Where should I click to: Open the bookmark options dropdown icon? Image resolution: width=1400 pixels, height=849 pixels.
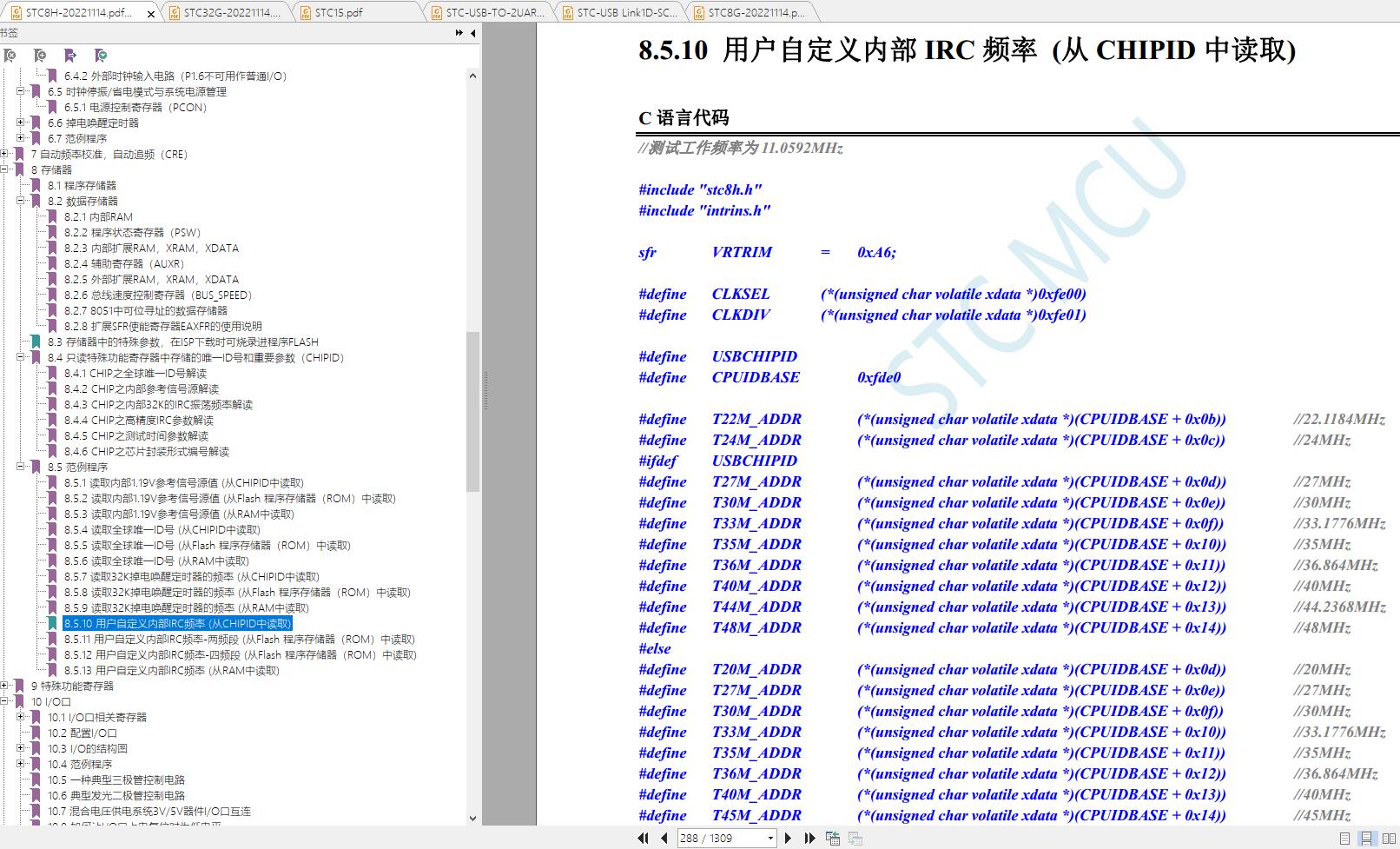(x=101, y=56)
